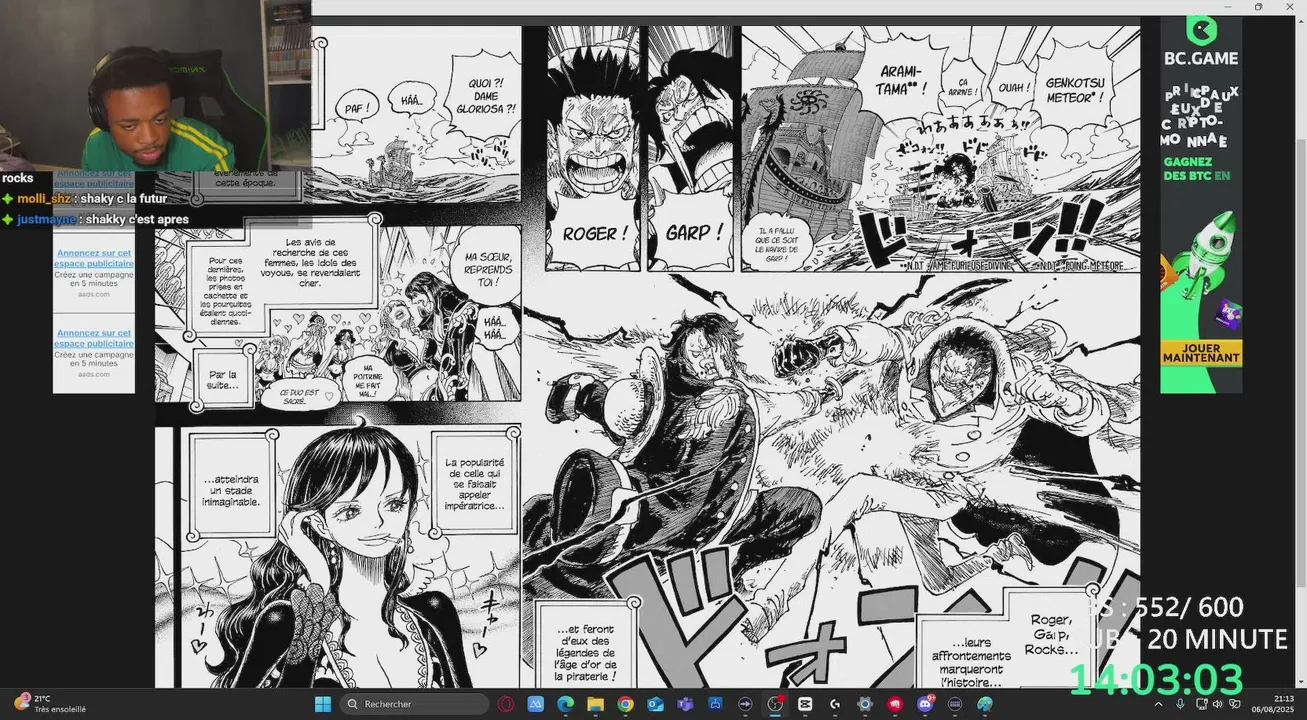1307x720 pixels.
Task: Click the streamer webcam overlay
Action: tap(155, 85)
